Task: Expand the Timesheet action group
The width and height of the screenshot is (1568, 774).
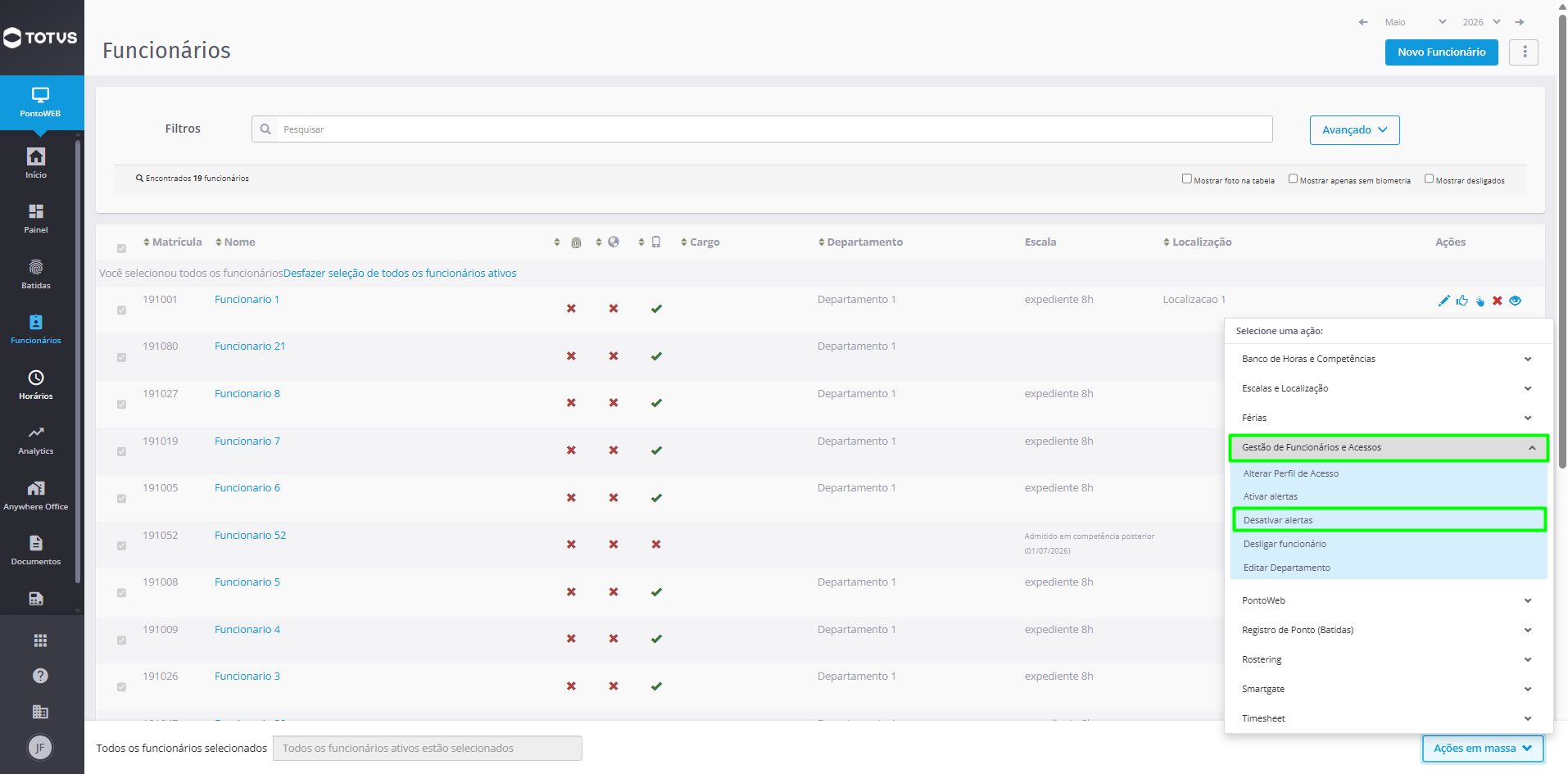Action: point(1388,718)
